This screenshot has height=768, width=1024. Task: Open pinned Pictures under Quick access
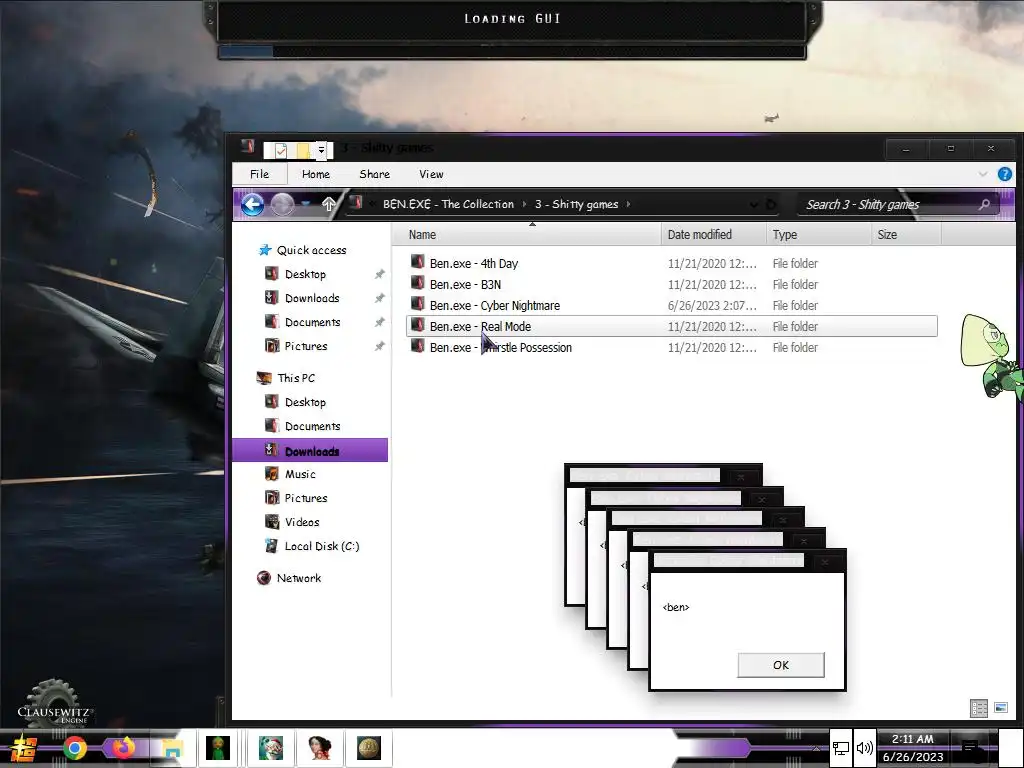point(306,346)
